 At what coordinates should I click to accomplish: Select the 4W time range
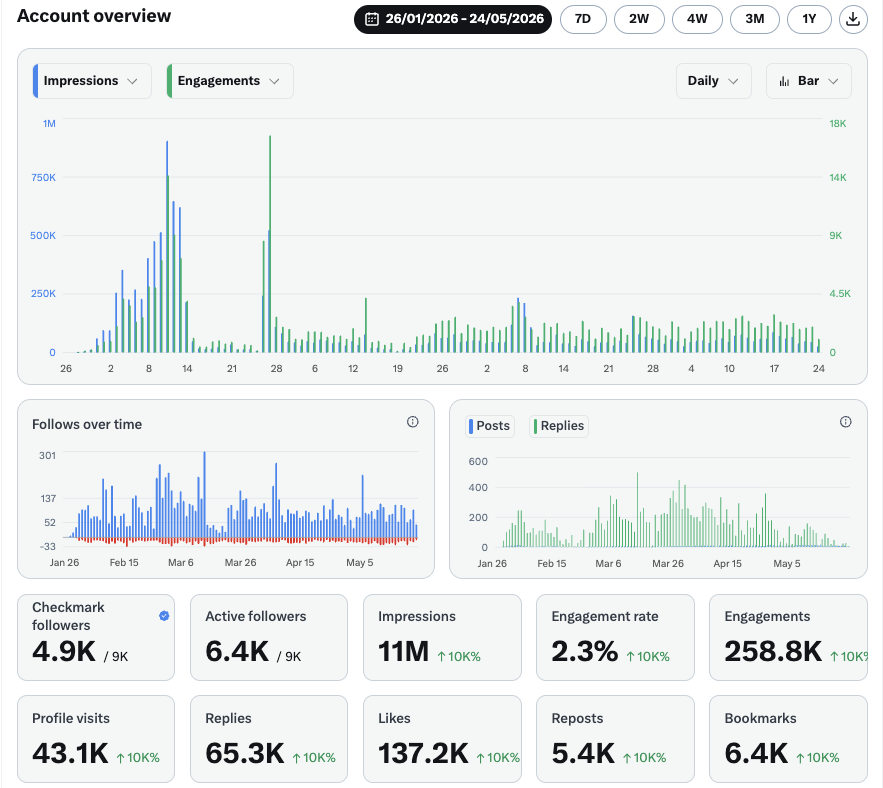[697, 19]
